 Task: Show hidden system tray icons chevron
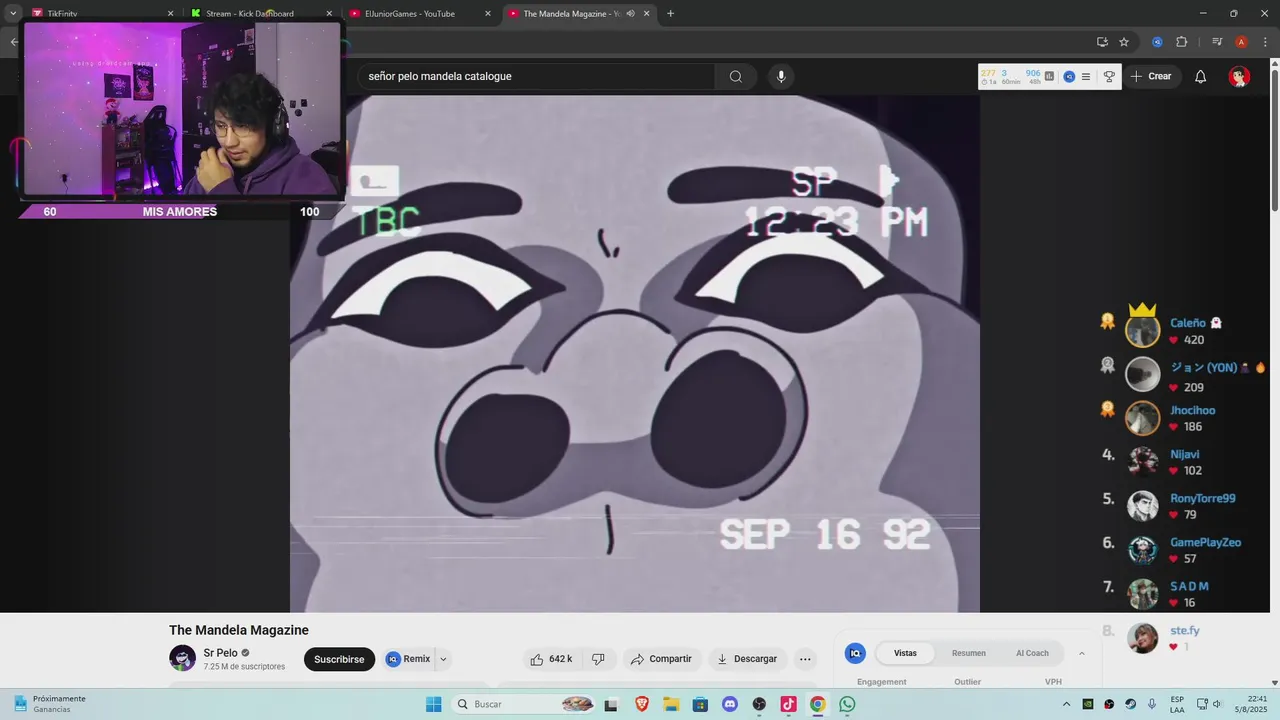(1066, 704)
